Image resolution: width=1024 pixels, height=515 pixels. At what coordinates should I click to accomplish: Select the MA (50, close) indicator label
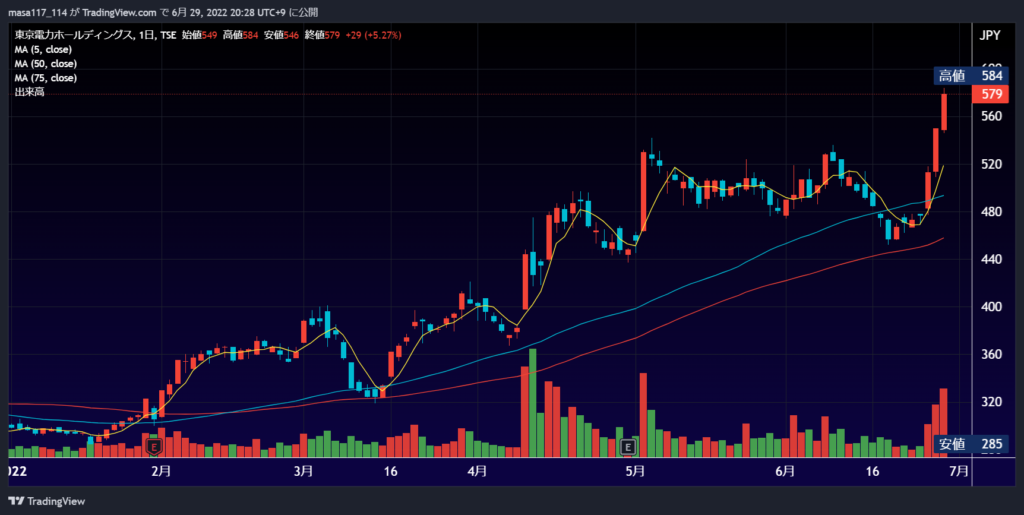click(46, 64)
